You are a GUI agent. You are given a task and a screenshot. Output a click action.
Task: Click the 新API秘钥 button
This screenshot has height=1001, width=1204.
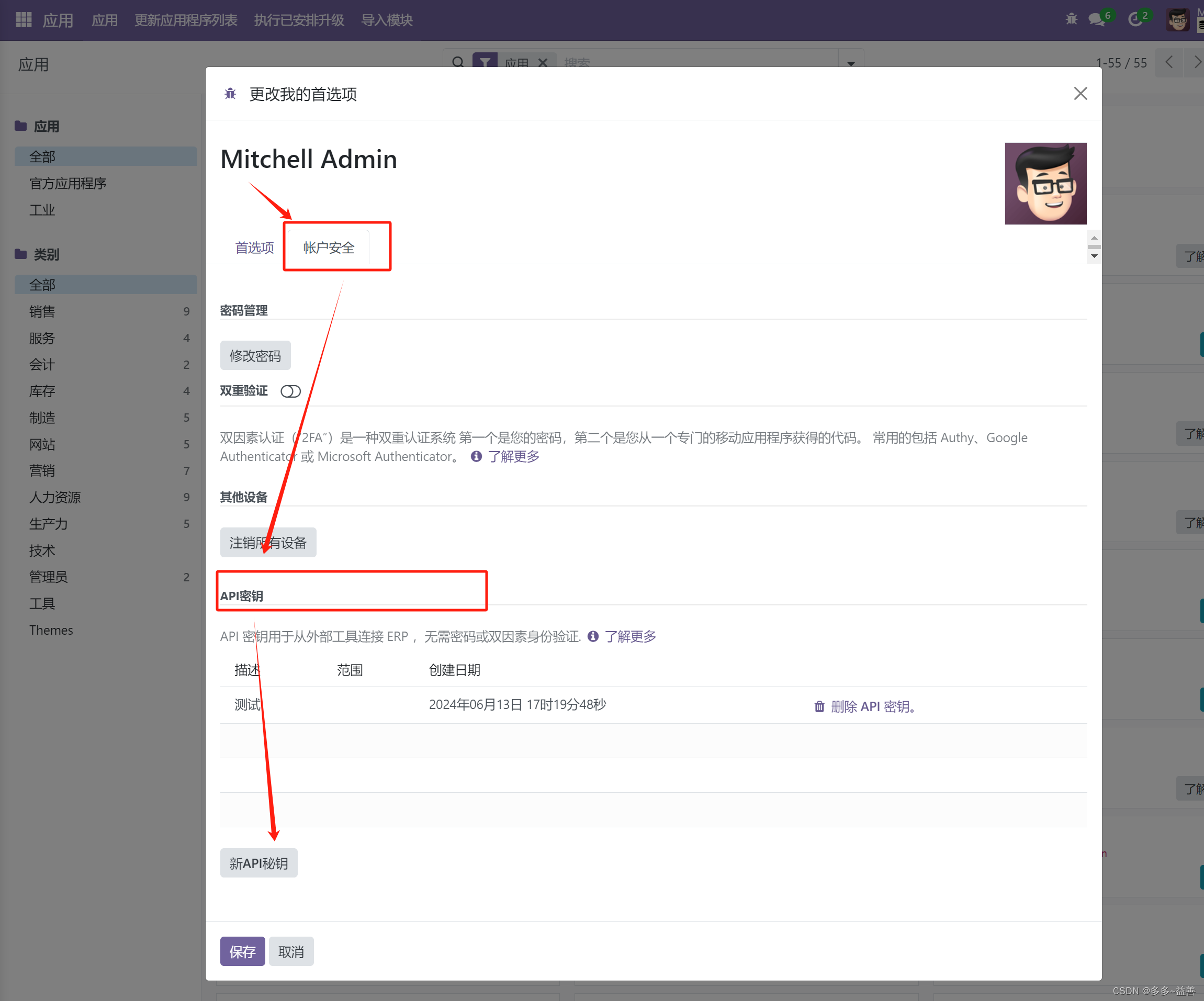coord(258,863)
